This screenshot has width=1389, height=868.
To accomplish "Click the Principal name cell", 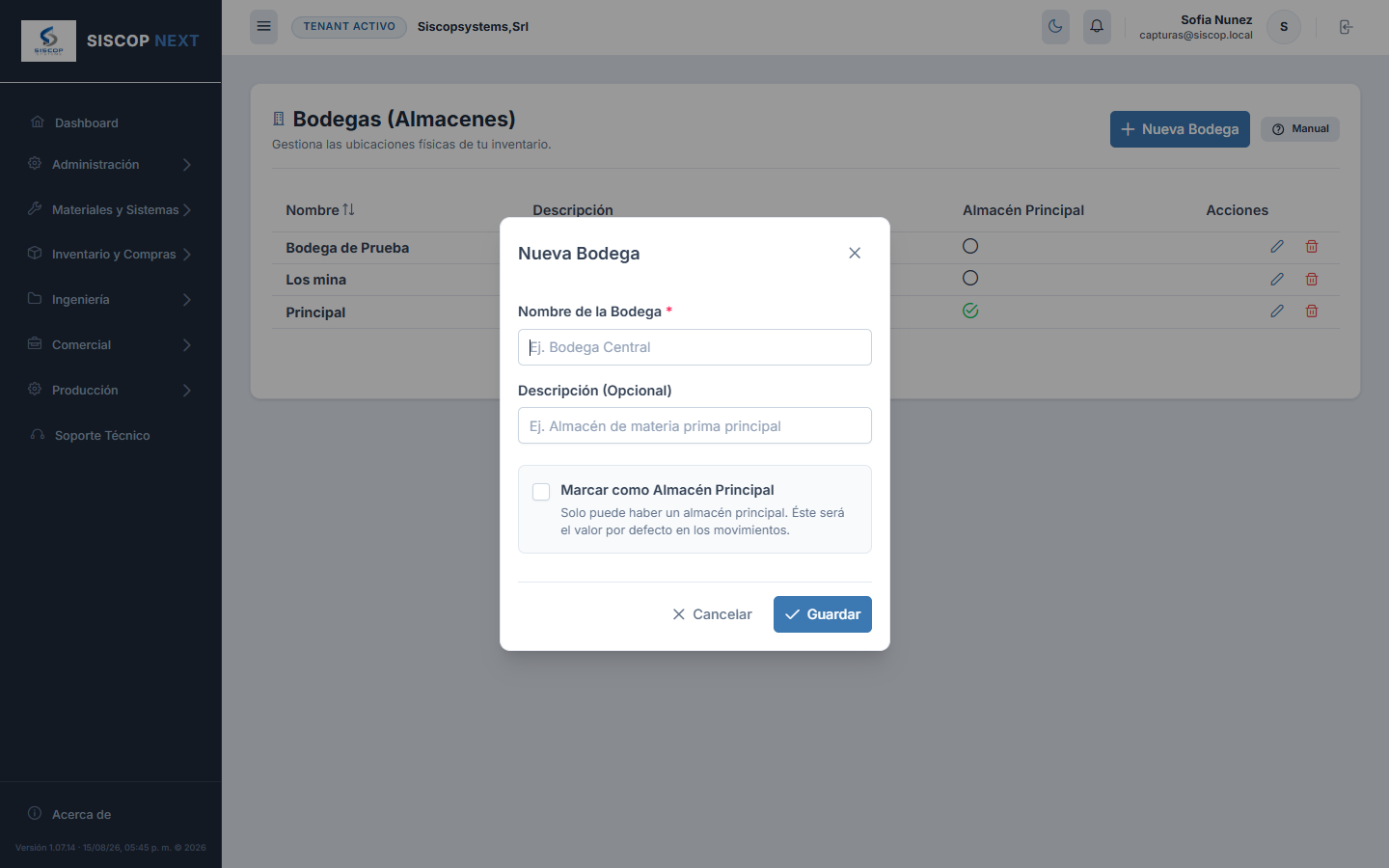I will click(315, 312).
